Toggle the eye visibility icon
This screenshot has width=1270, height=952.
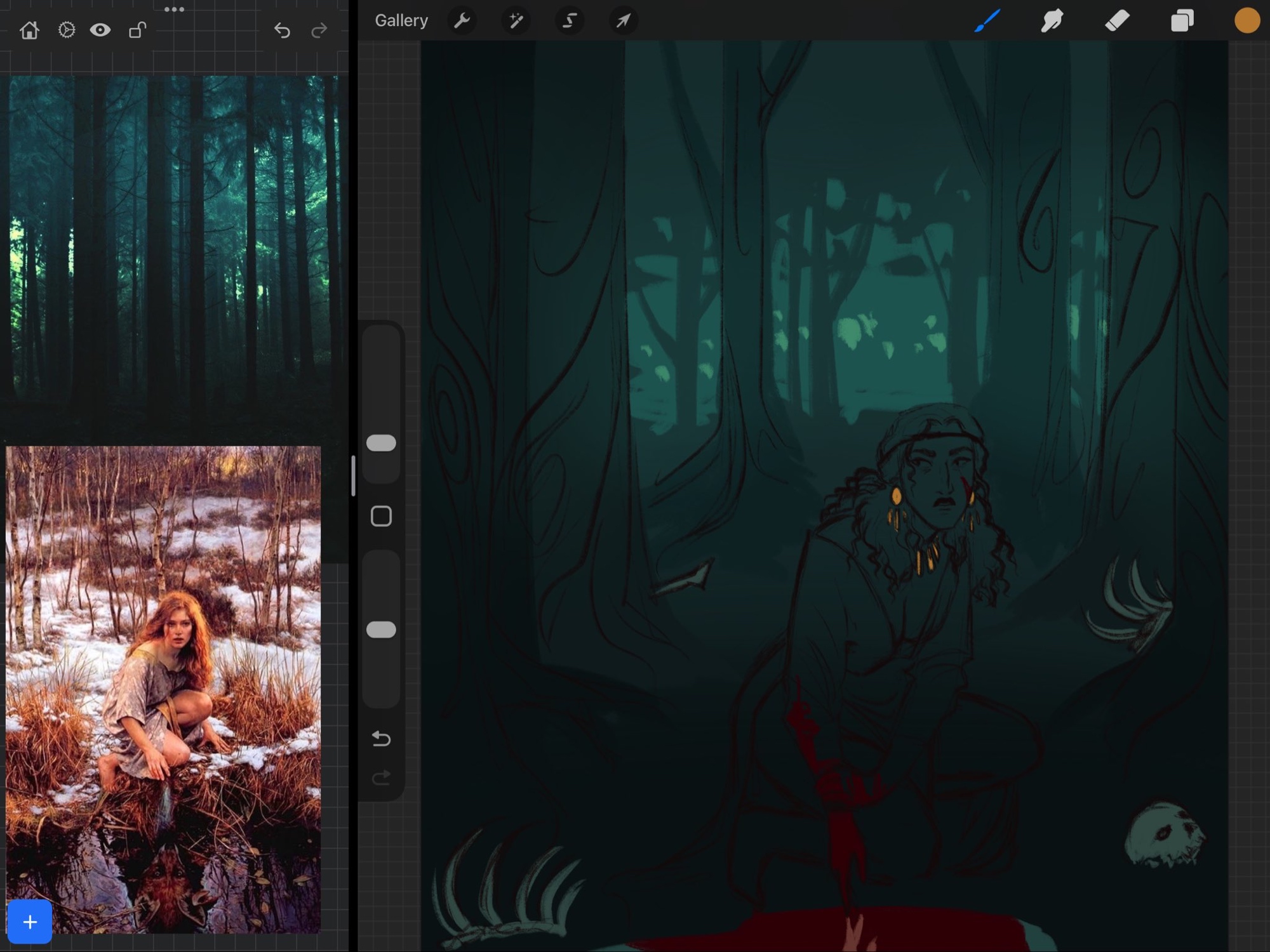pyautogui.click(x=100, y=30)
